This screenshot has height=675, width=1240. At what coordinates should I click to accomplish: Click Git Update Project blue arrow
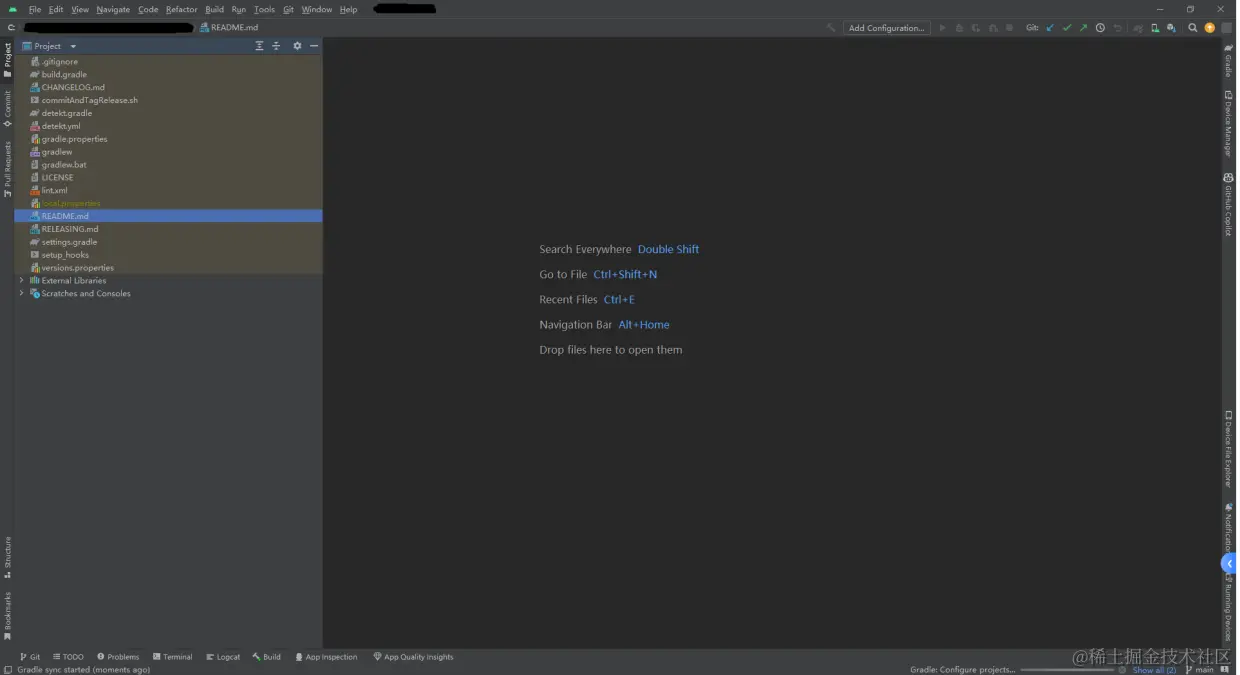tap(1050, 28)
